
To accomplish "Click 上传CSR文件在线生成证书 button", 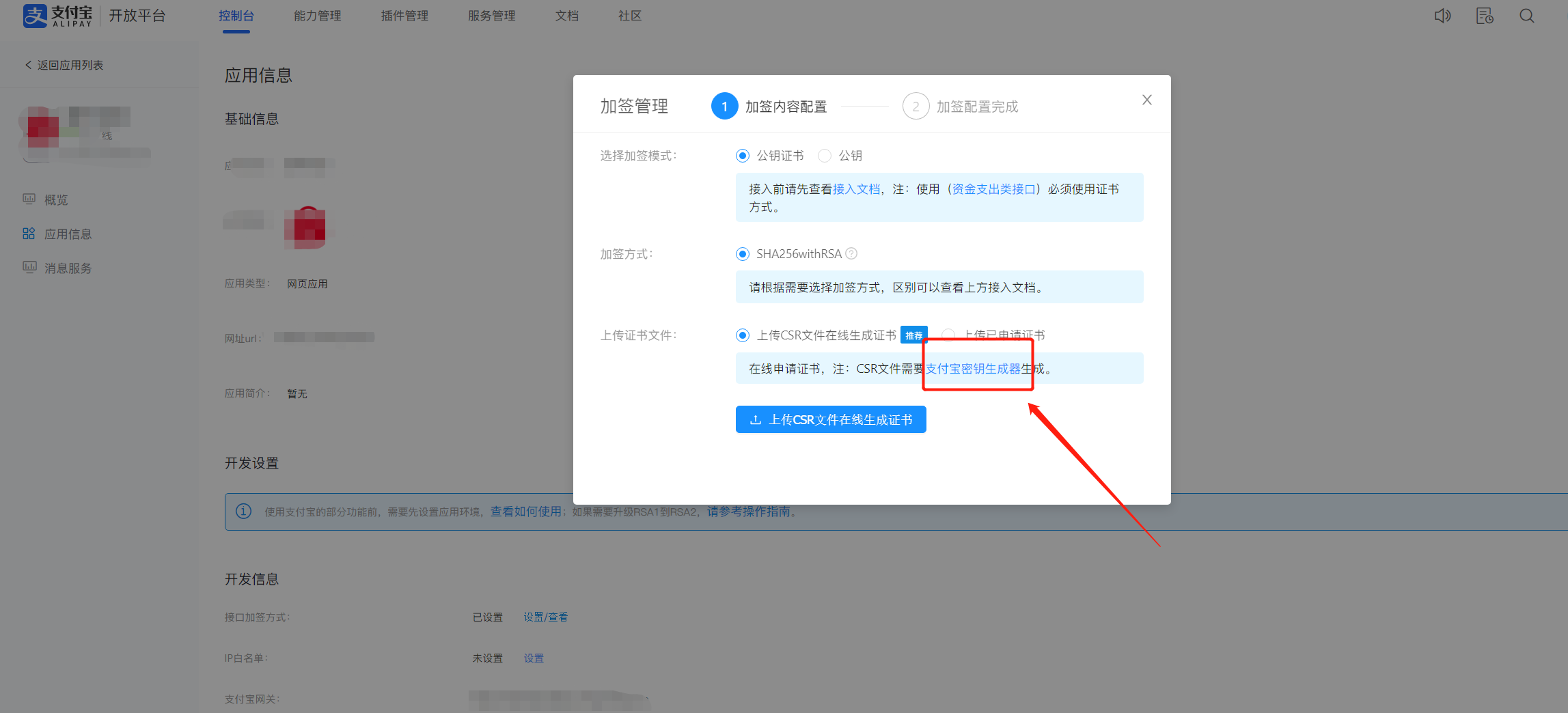I will [831, 419].
